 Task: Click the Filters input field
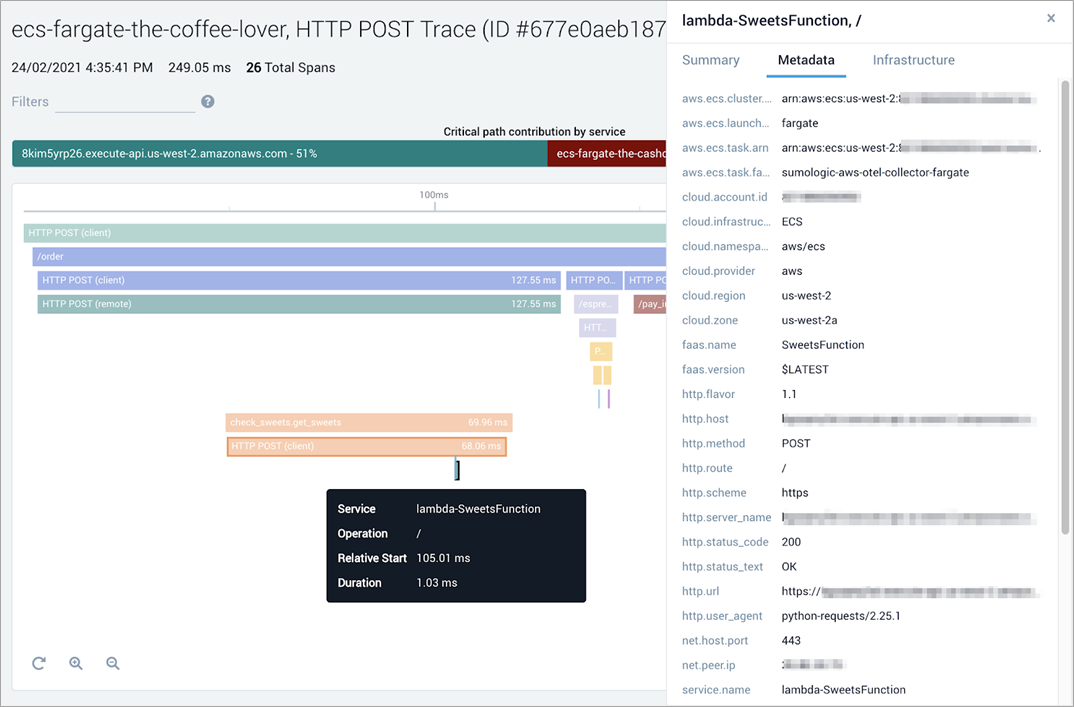tap(125, 102)
